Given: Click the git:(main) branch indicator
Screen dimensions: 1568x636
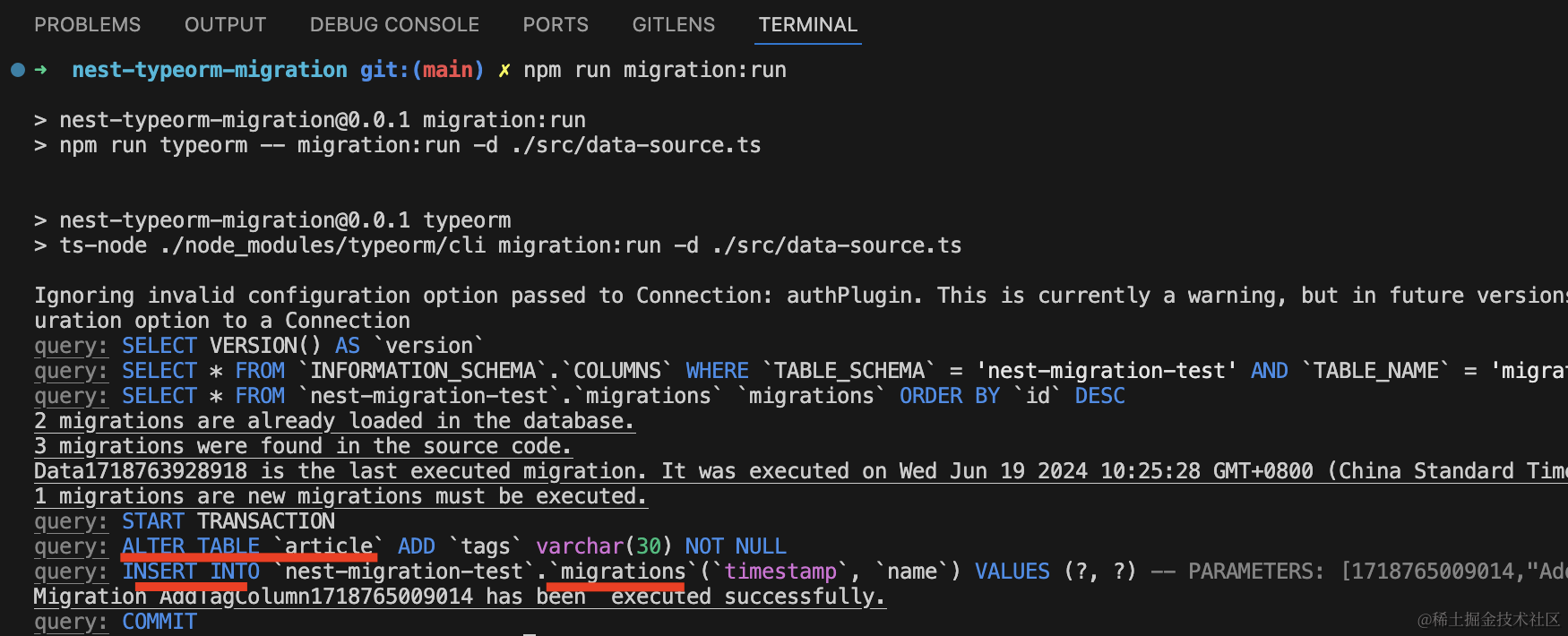Looking at the screenshot, I should point(421,70).
